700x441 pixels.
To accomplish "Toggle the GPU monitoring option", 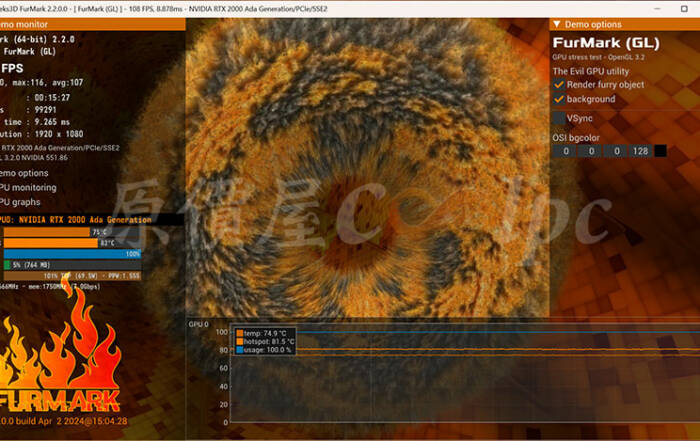I will 28,187.
